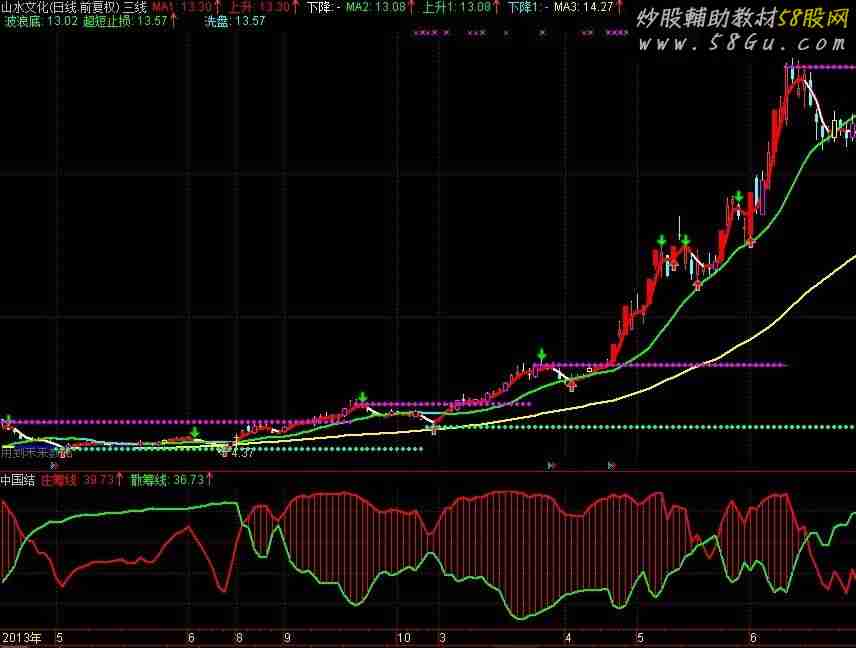Select the small flag marker beside 用到未来数据 text
This screenshot has height=648, width=856.
(54, 465)
